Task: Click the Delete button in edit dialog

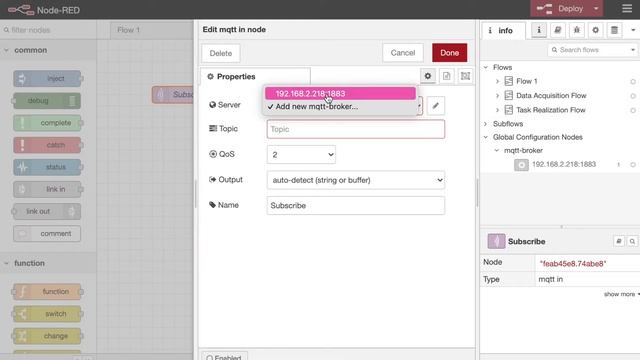Action: (221, 53)
